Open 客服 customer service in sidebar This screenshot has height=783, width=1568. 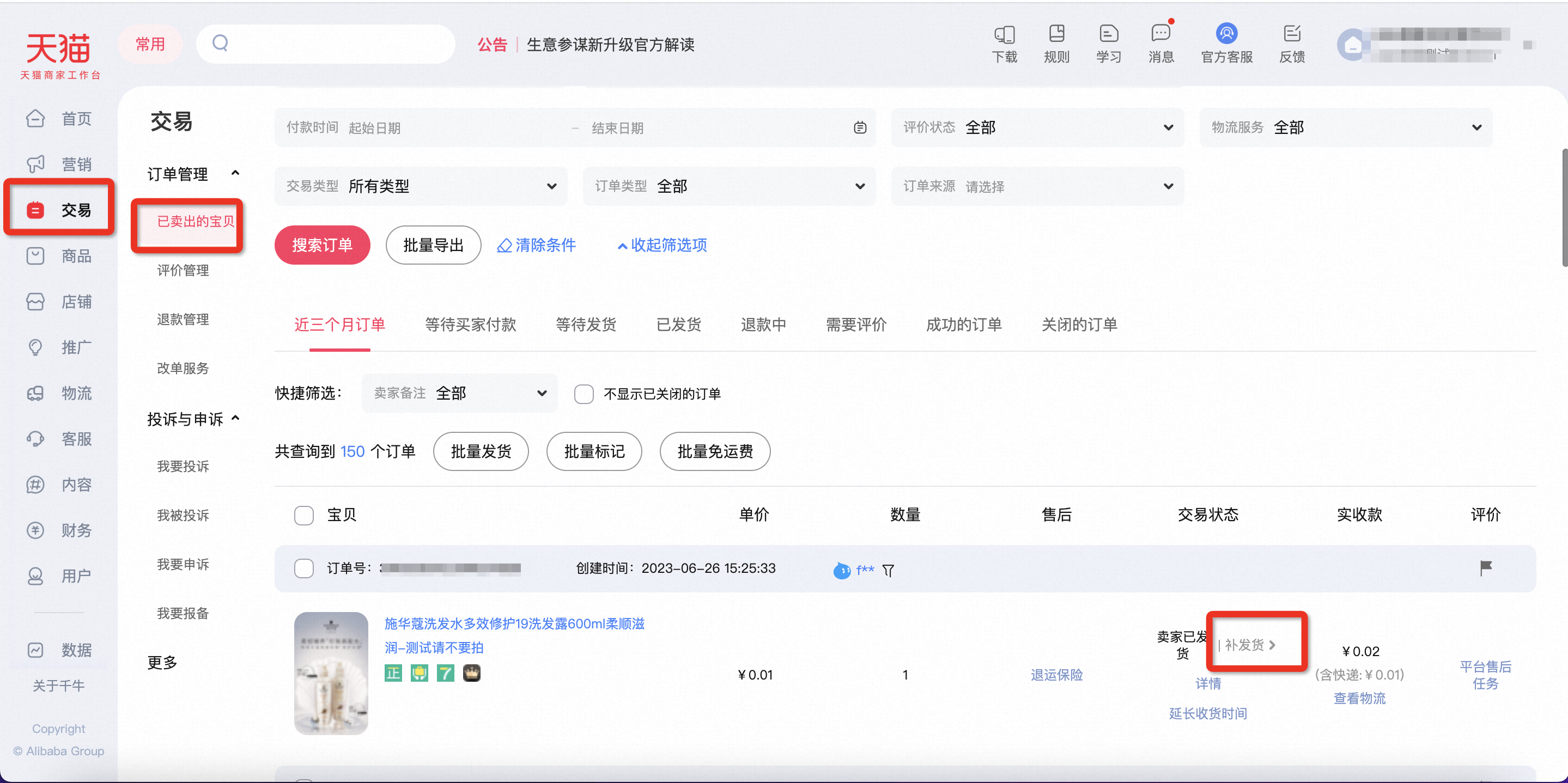coord(59,439)
